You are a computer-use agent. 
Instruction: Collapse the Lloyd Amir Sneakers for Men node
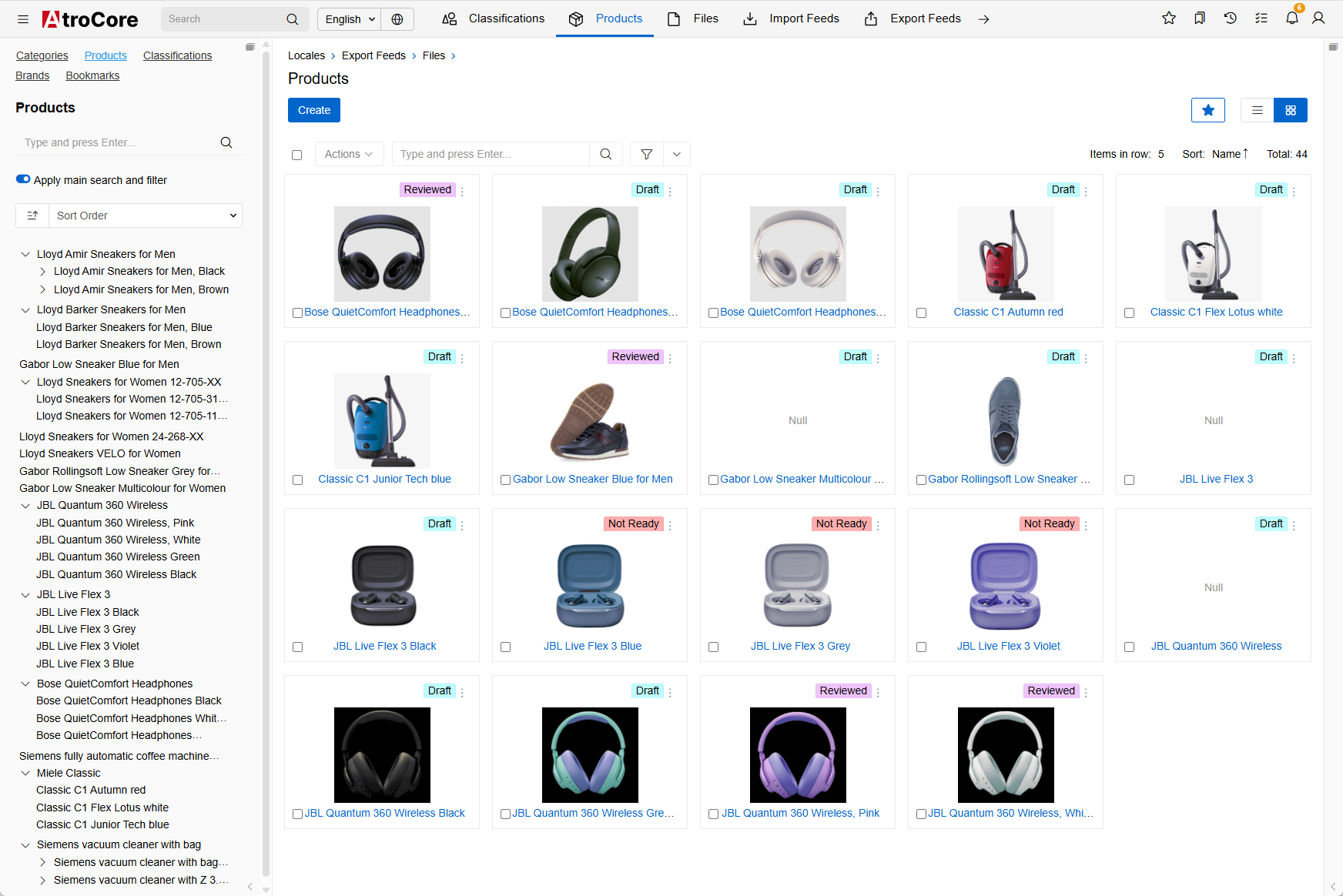point(25,254)
